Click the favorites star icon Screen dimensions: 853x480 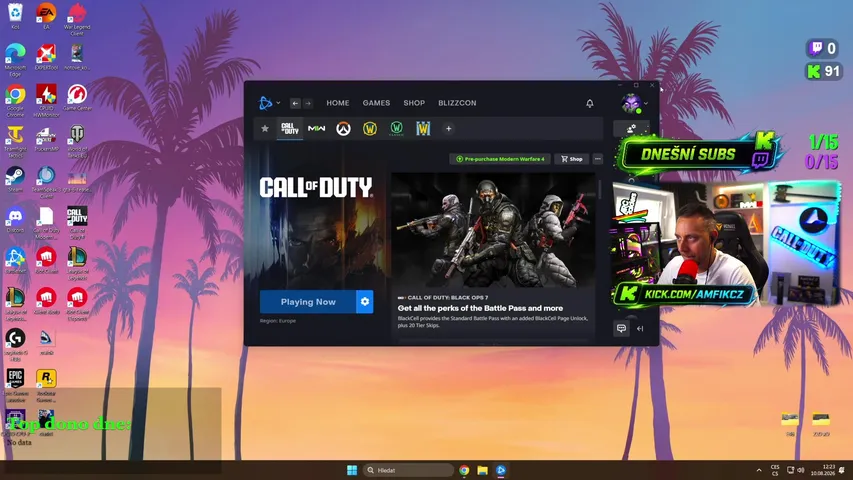pos(265,128)
